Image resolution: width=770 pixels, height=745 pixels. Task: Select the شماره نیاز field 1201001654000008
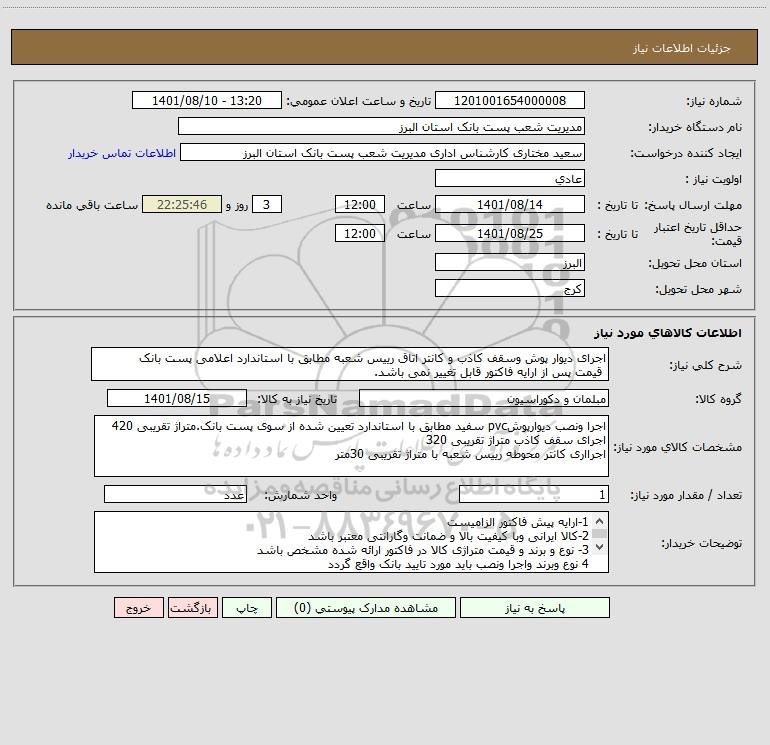510,100
